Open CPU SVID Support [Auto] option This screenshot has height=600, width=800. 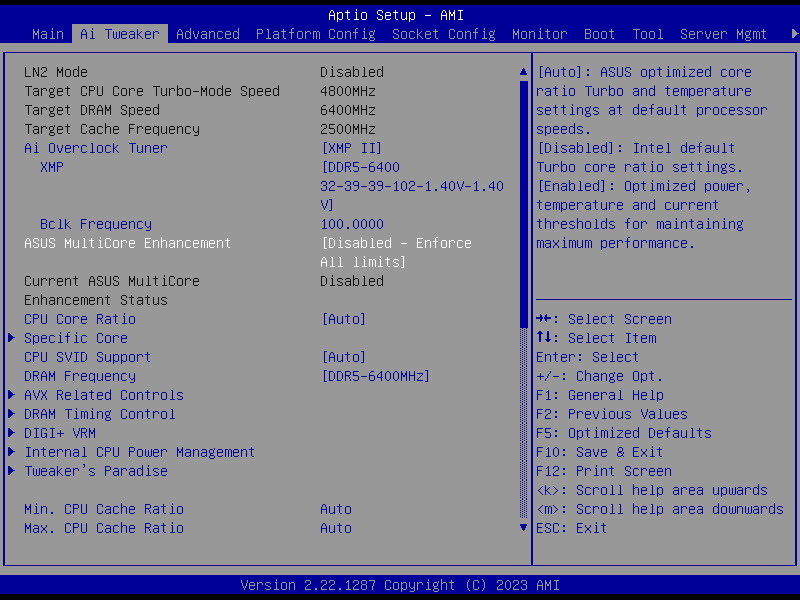tap(343, 357)
